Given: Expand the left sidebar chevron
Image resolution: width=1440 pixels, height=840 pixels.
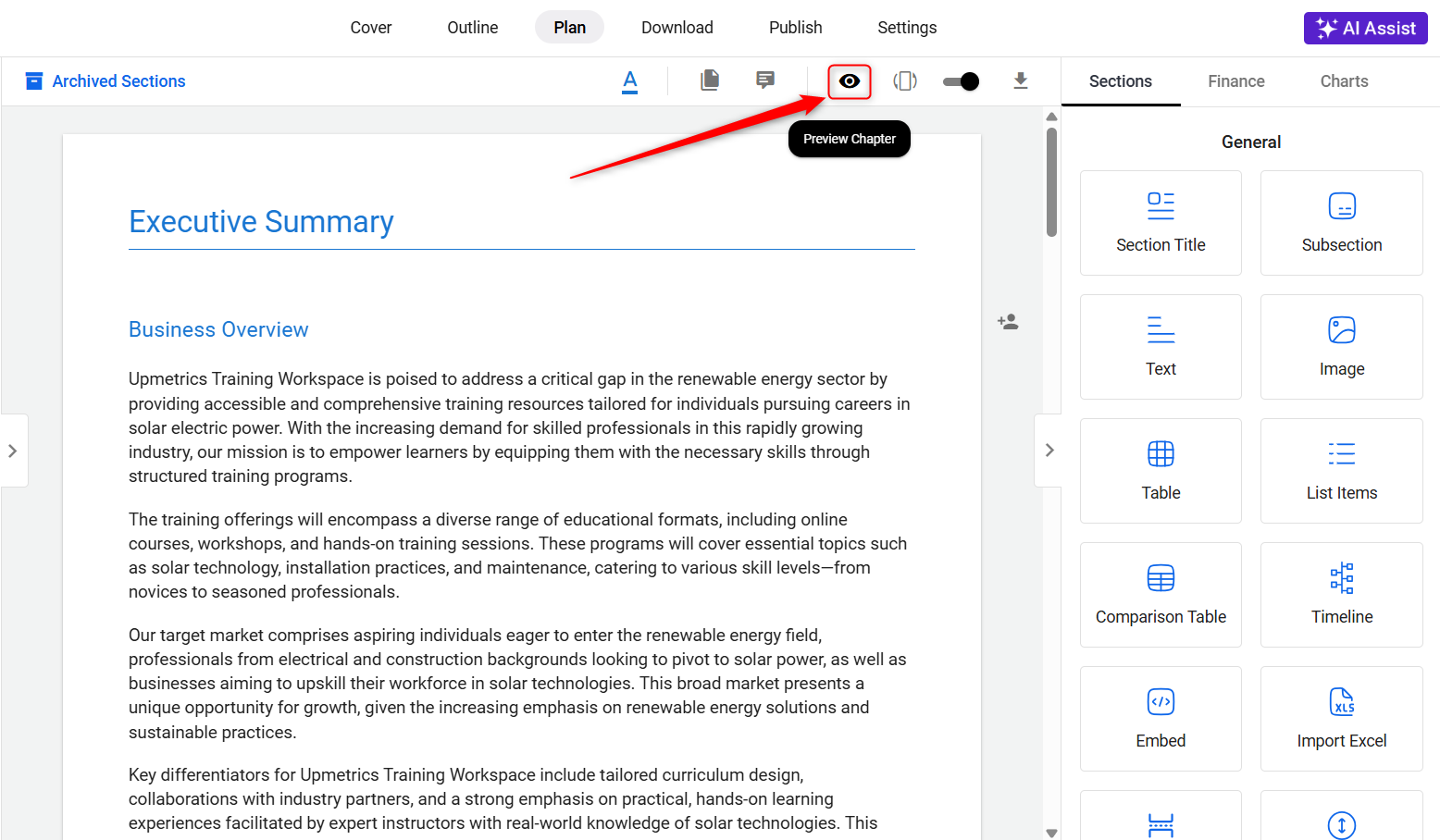Looking at the screenshot, I should pyautogui.click(x=13, y=451).
